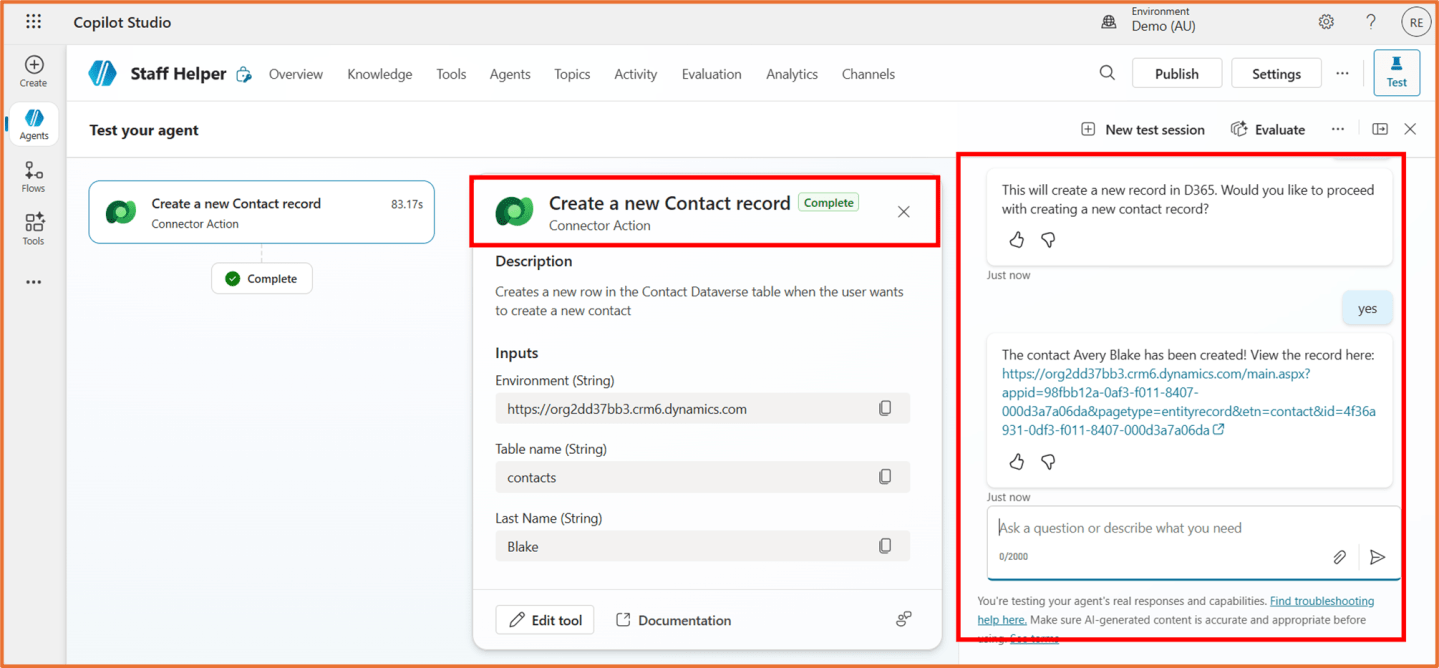This screenshot has height=668, width=1439.
Task: Open the settings gear in header
Action: click(x=1326, y=22)
